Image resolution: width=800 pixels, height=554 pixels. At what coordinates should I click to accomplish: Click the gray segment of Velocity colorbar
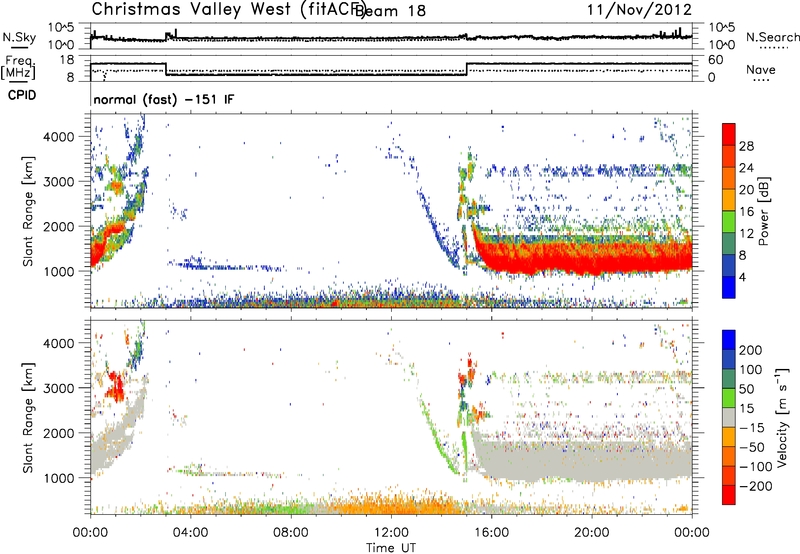[x=729, y=417]
